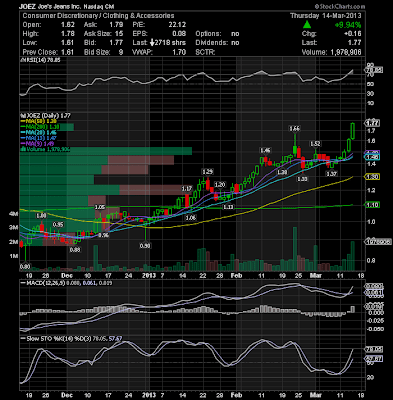Click the 1.37 low label in March
The height and width of the screenshot is (400, 393).
tap(331, 174)
